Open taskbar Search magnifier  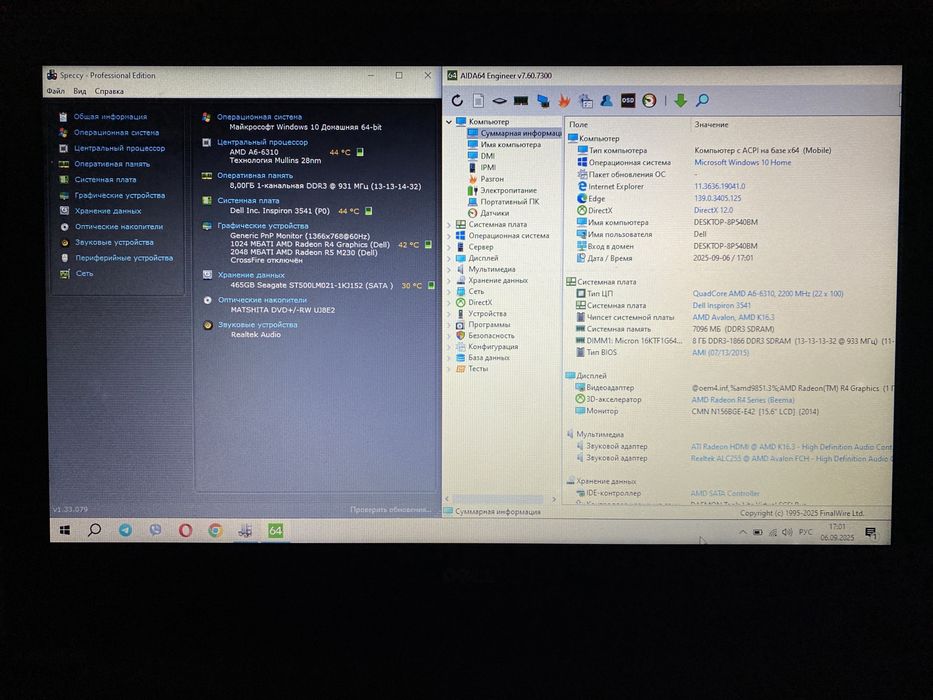94,530
